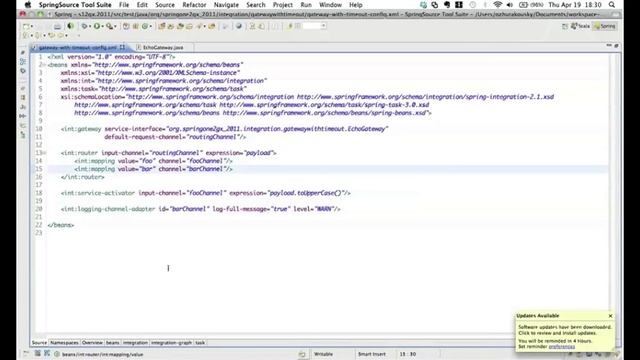The height and width of the screenshot is (360, 640).
Task: Click the "fooChannel" mapping value on line 14
Action: tap(206, 161)
